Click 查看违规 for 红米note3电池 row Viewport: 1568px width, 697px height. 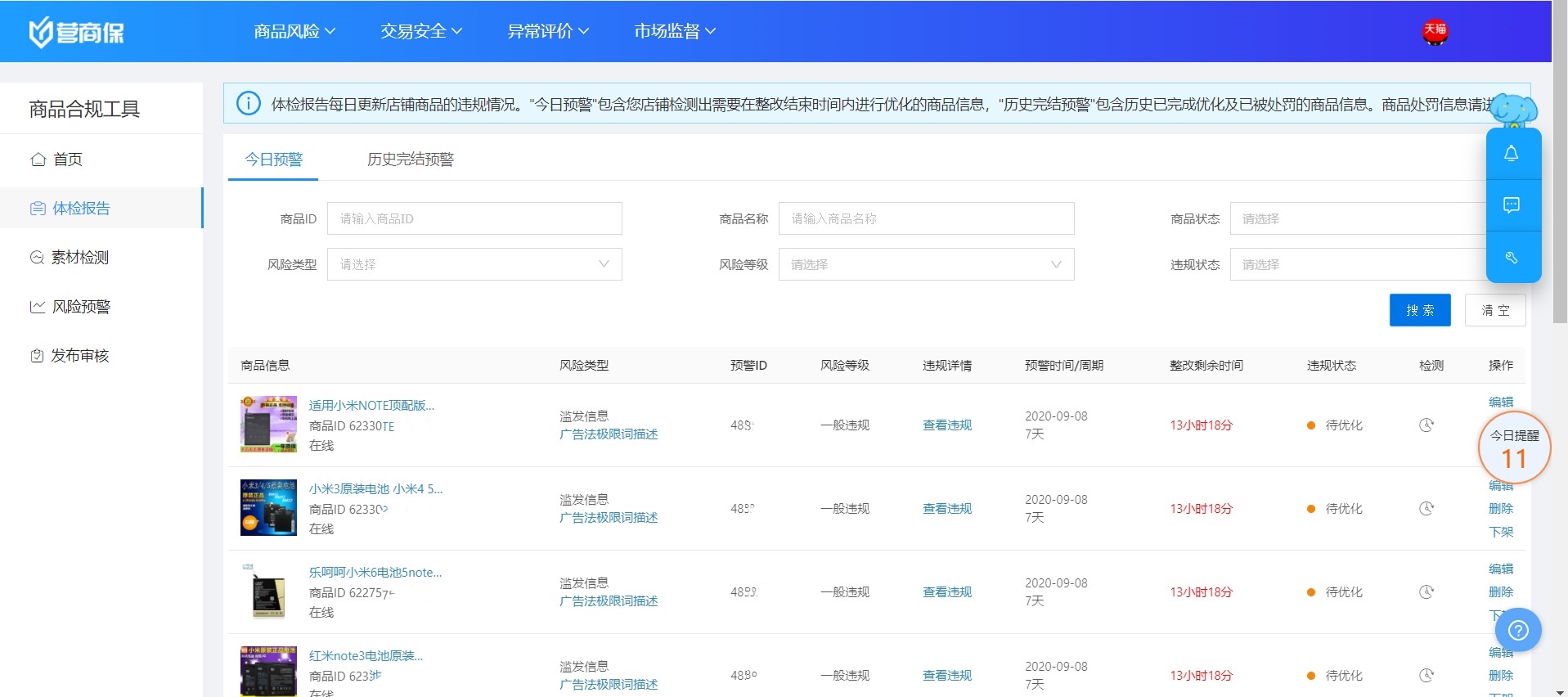tap(947, 675)
